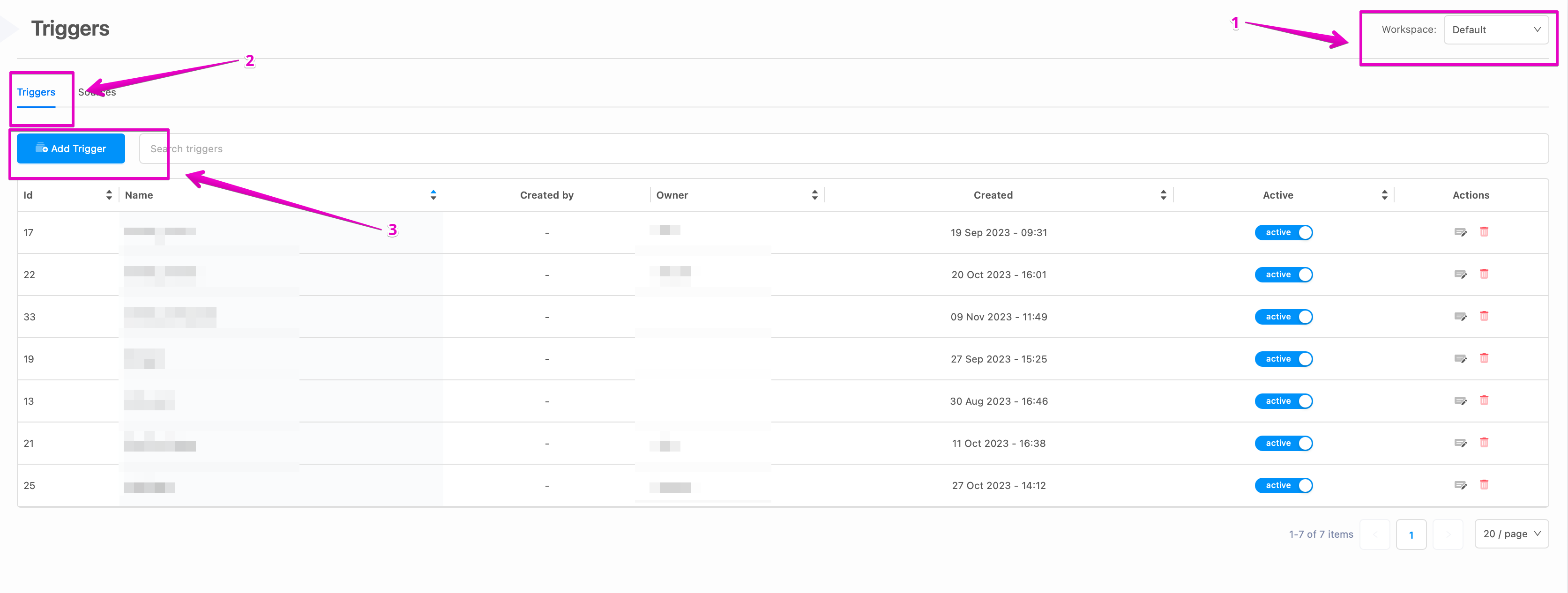This screenshot has width=1568, height=593.
Task: Edit trigger created 30 Aug 2023
Action: pos(1460,401)
